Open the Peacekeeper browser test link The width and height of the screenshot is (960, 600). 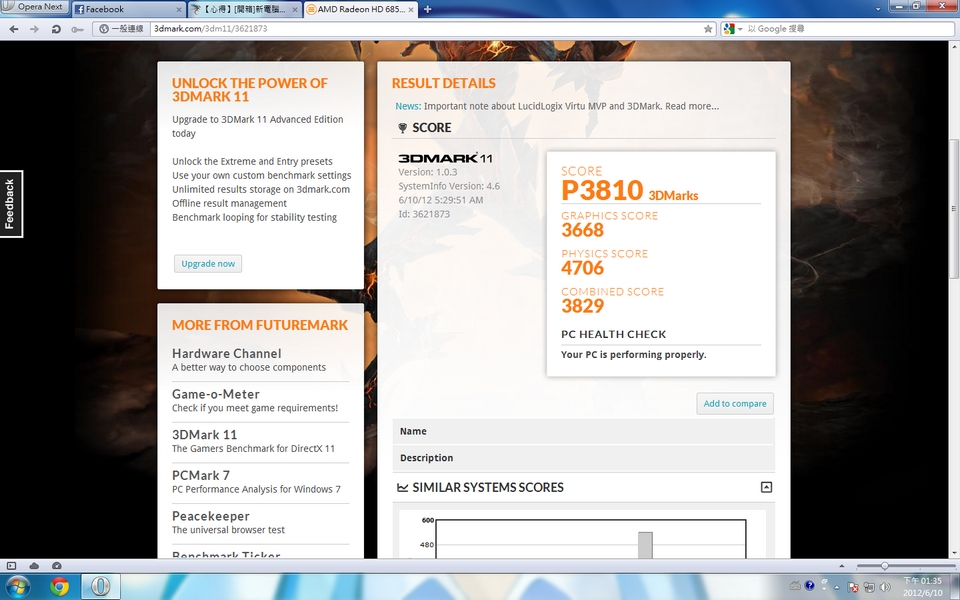tap(211, 516)
